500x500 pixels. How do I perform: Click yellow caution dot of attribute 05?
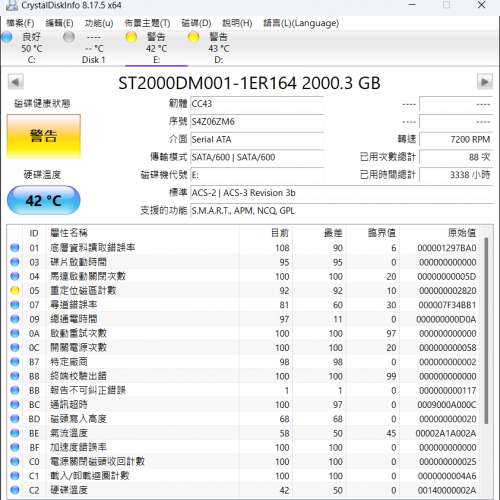pyautogui.click(x=15, y=291)
